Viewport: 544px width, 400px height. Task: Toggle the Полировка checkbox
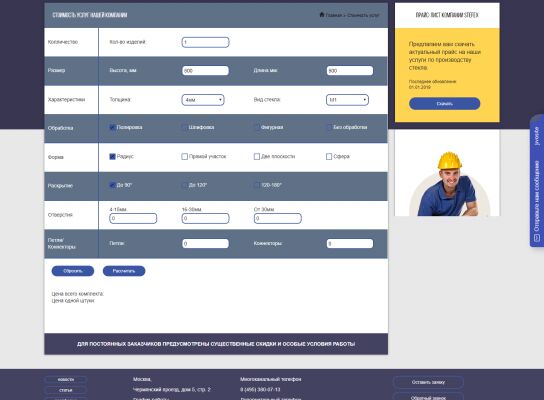click(112, 127)
